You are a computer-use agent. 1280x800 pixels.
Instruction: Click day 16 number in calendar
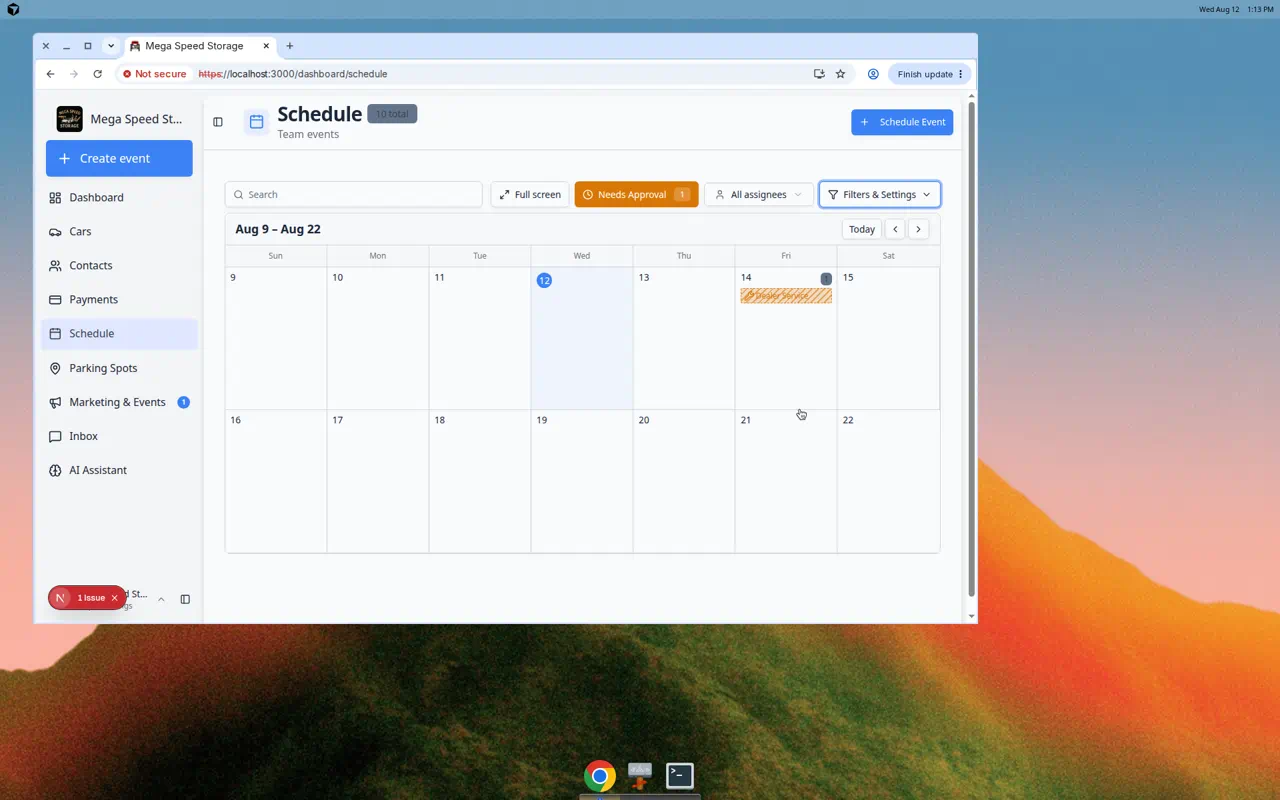click(236, 420)
